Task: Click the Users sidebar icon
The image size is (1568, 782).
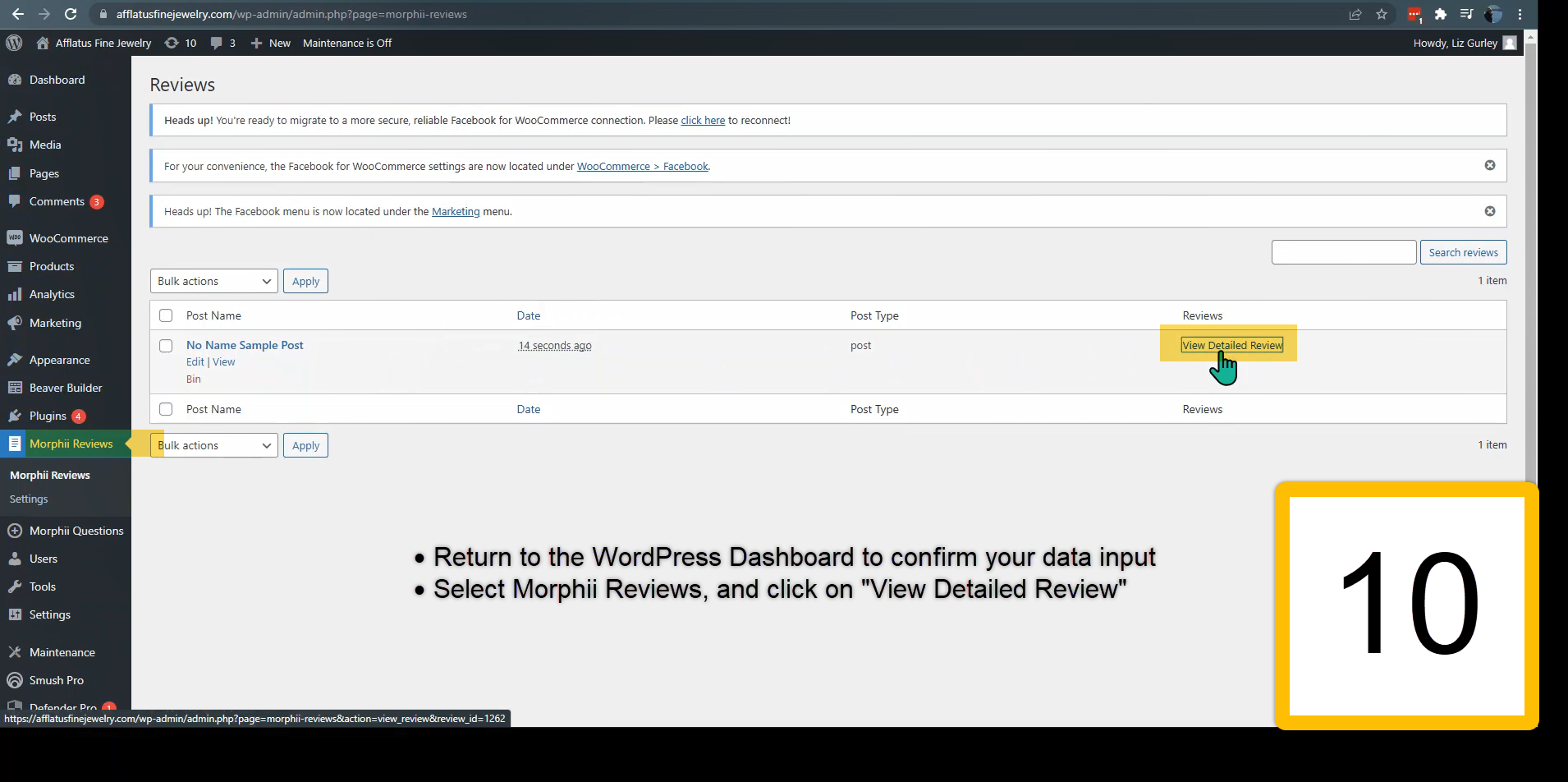Action: coord(15,559)
